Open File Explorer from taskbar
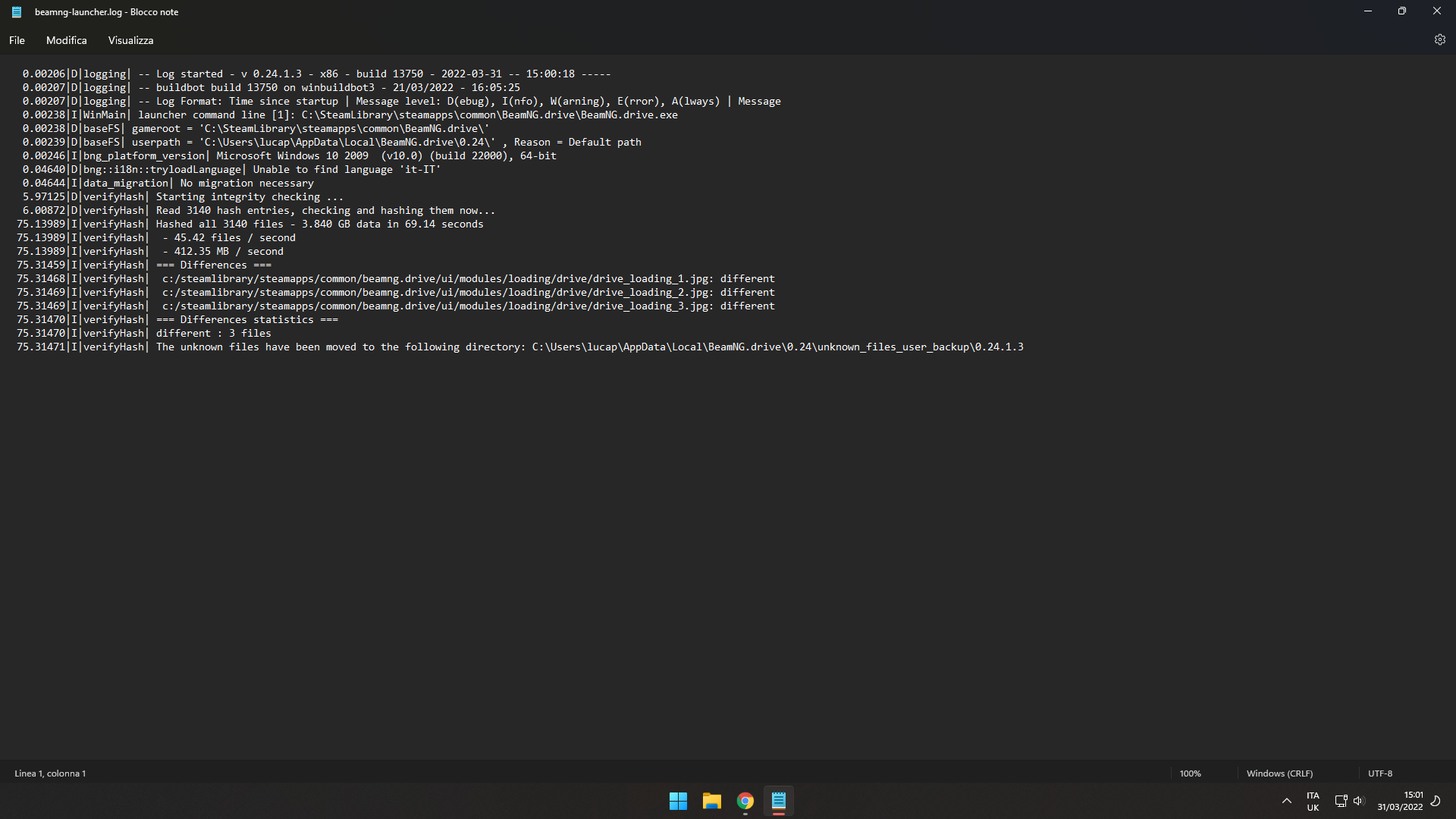 (x=711, y=801)
